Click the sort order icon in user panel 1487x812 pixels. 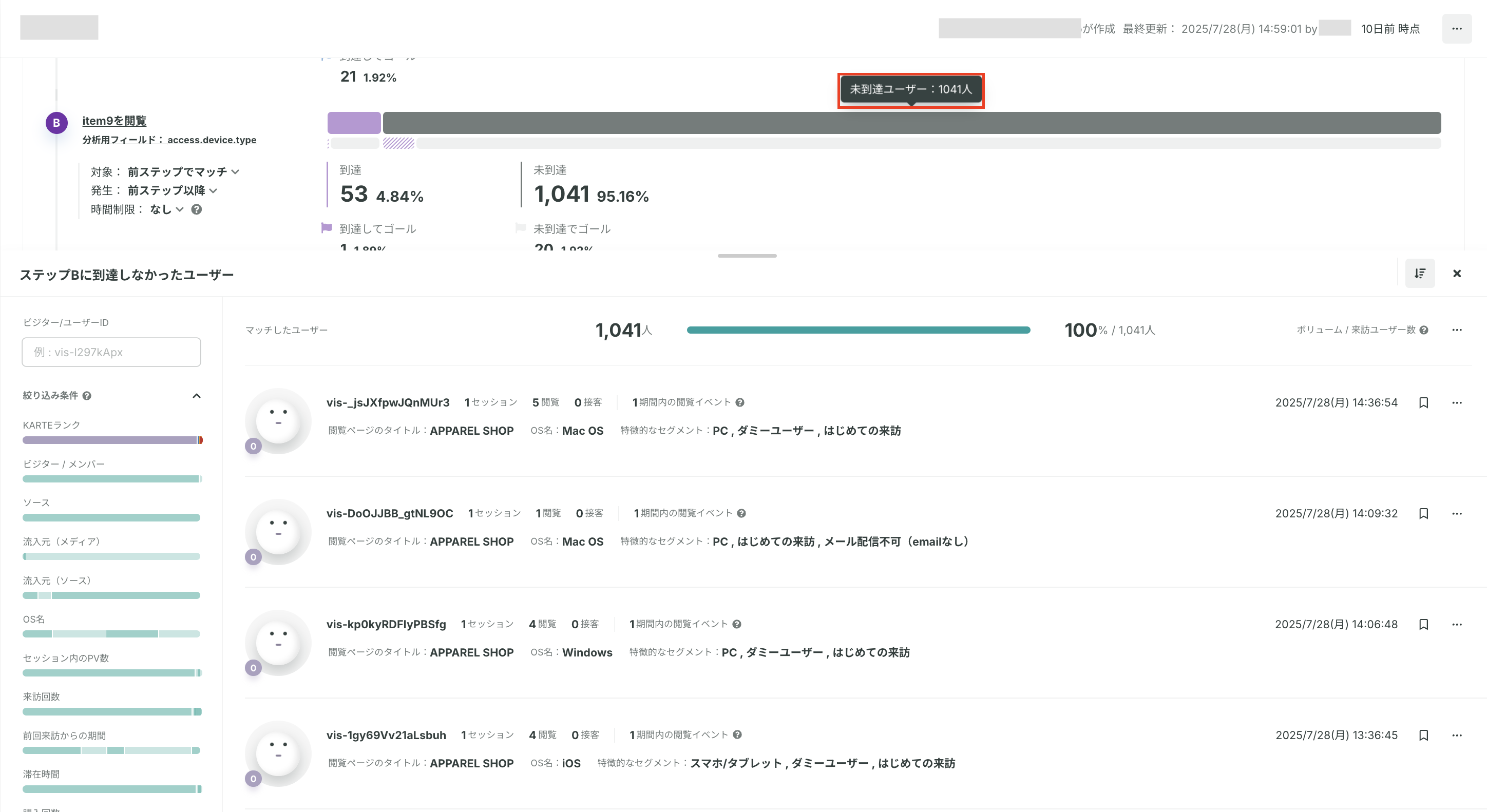tap(1419, 273)
